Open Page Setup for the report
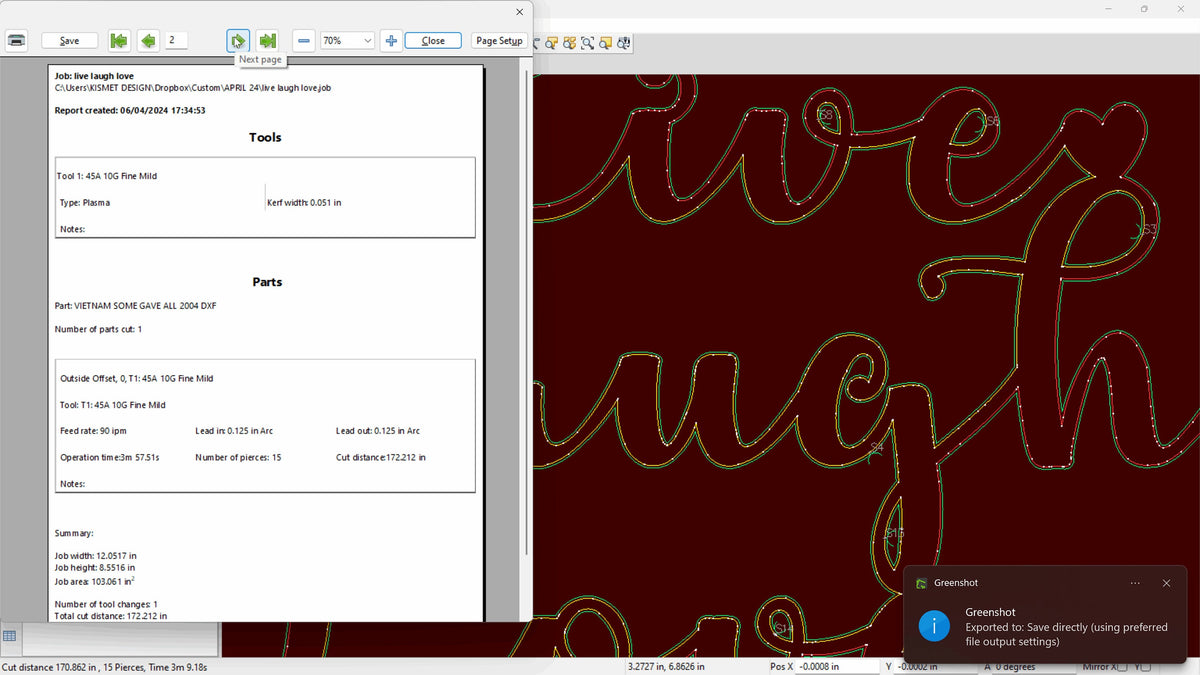The height and width of the screenshot is (675, 1200). (x=499, y=41)
